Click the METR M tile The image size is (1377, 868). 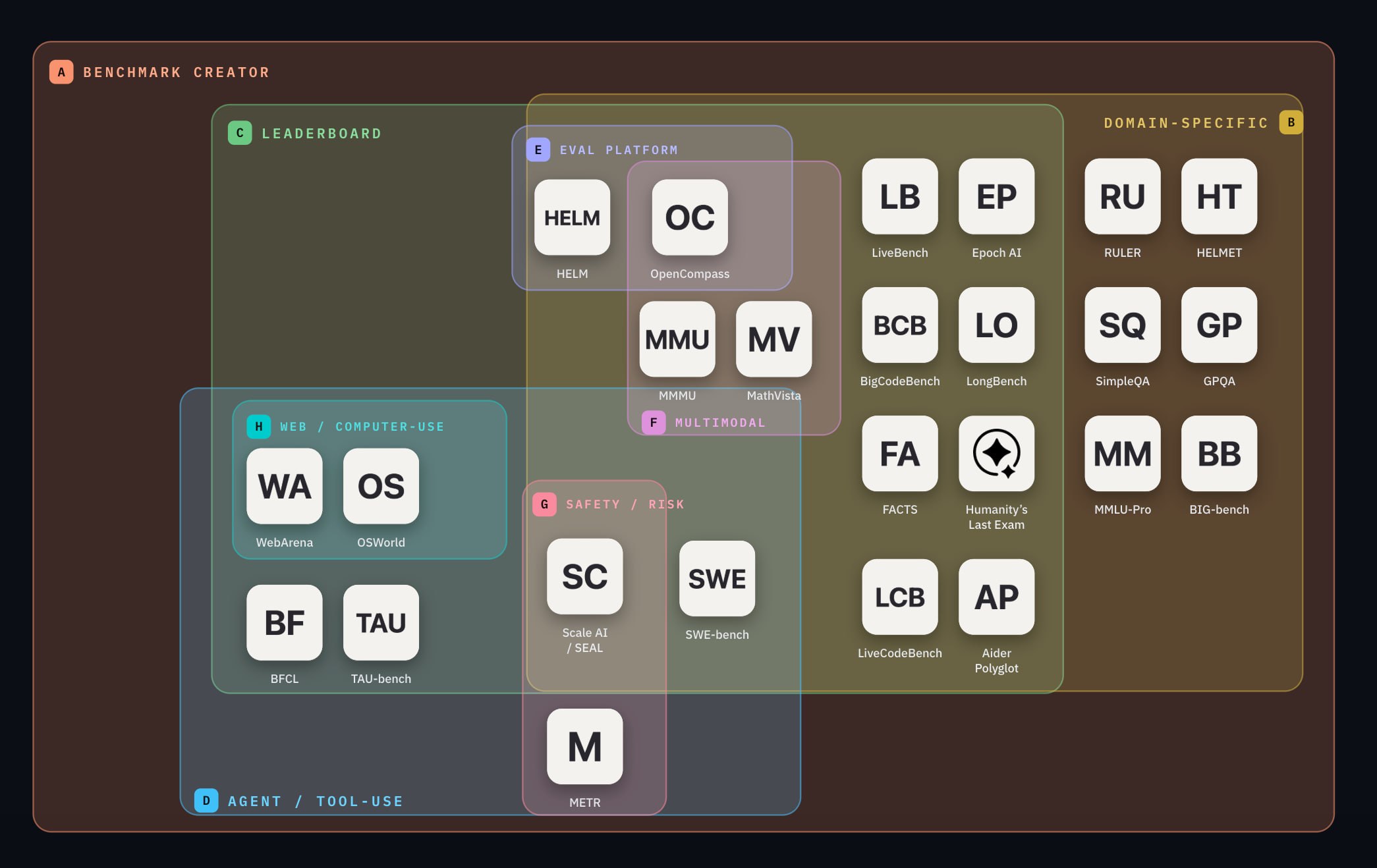pos(585,746)
